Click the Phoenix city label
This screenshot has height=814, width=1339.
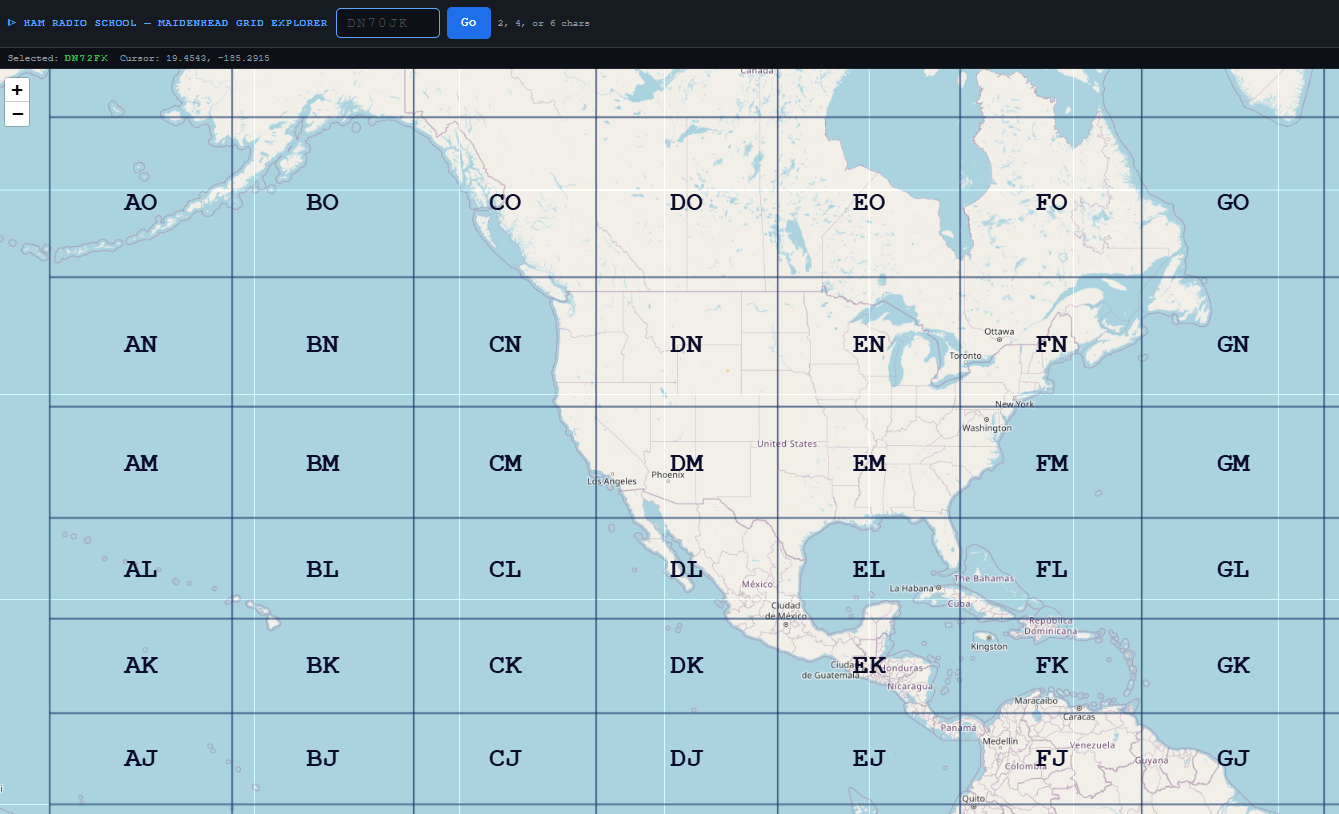coord(668,475)
